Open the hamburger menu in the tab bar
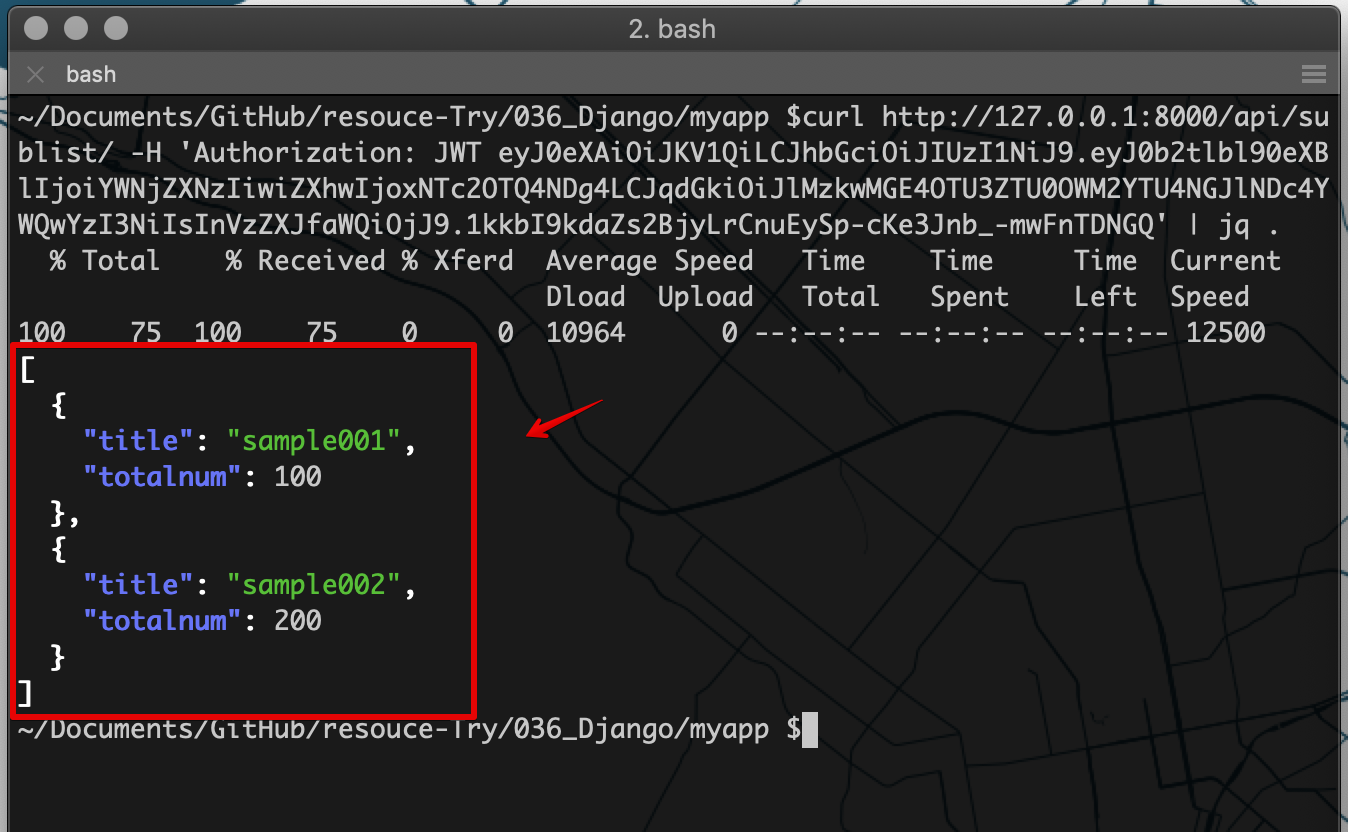 pyautogui.click(x=1313, y=74)
